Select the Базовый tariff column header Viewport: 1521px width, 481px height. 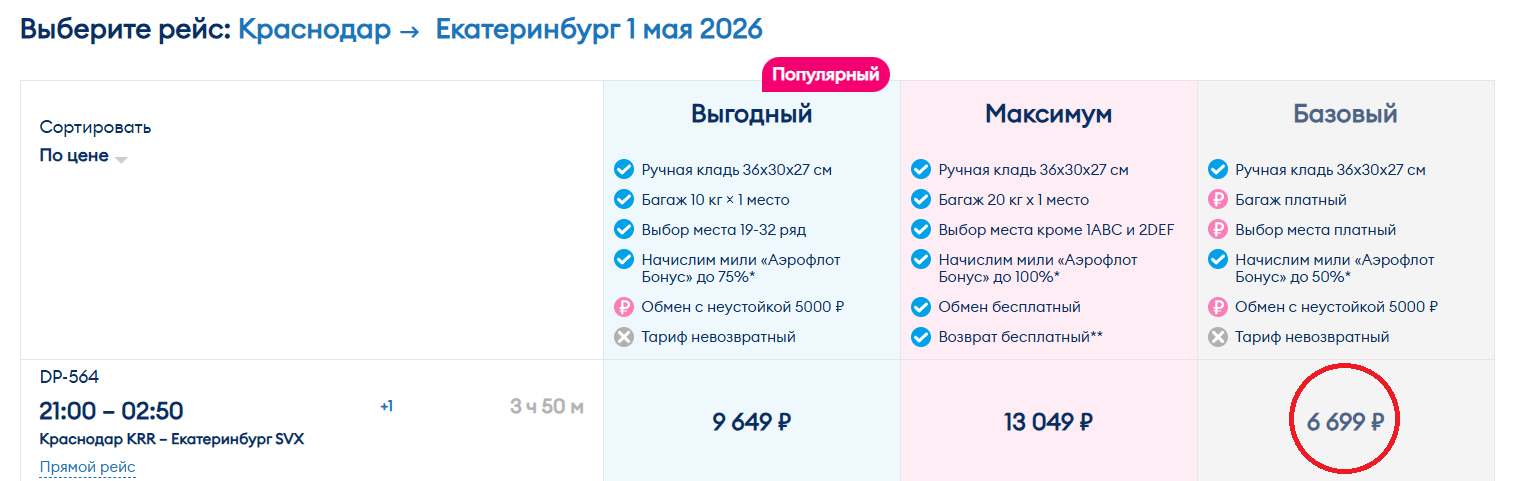pyautogui.click(x=1345, y=114)
